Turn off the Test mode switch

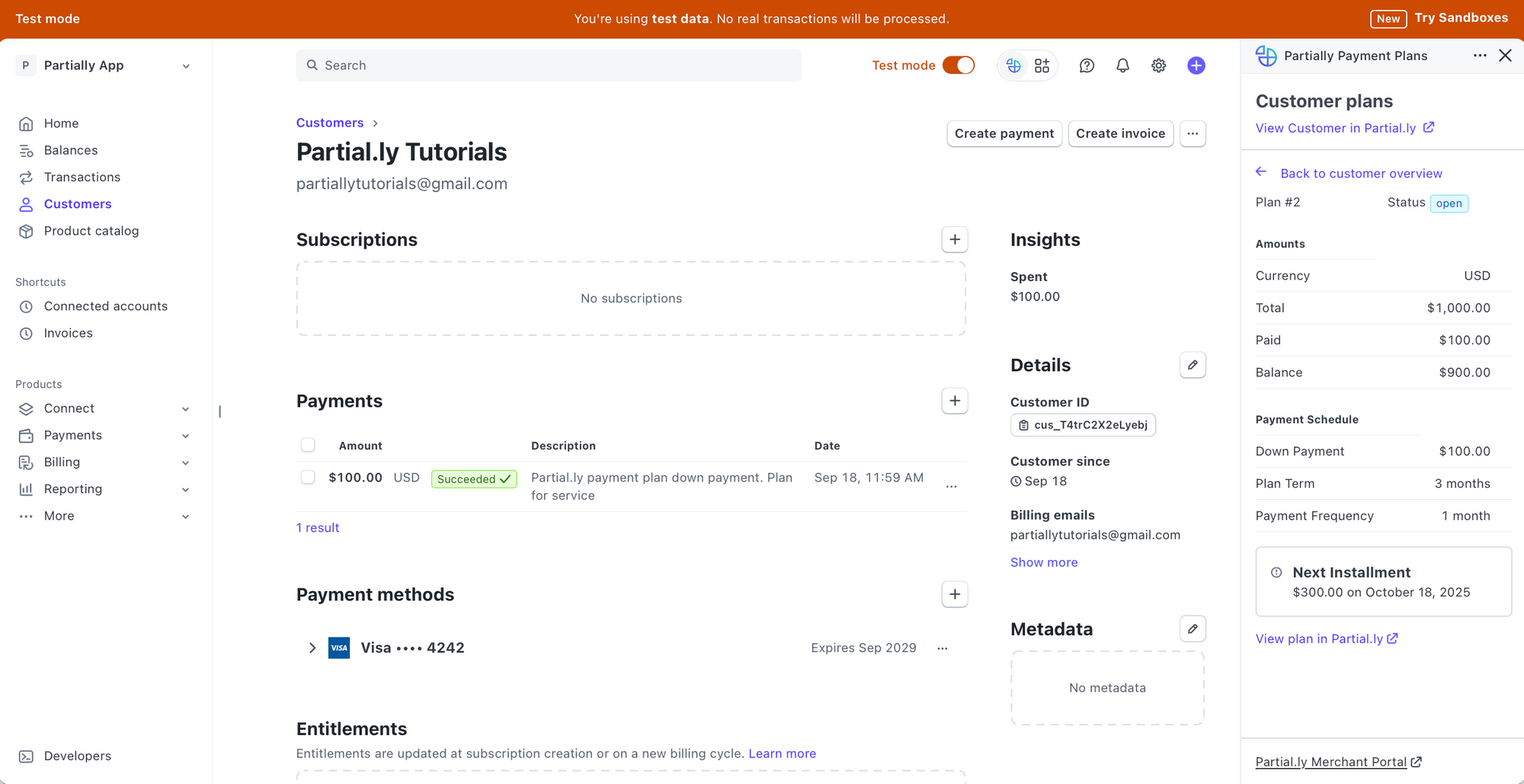pos(958,66)
